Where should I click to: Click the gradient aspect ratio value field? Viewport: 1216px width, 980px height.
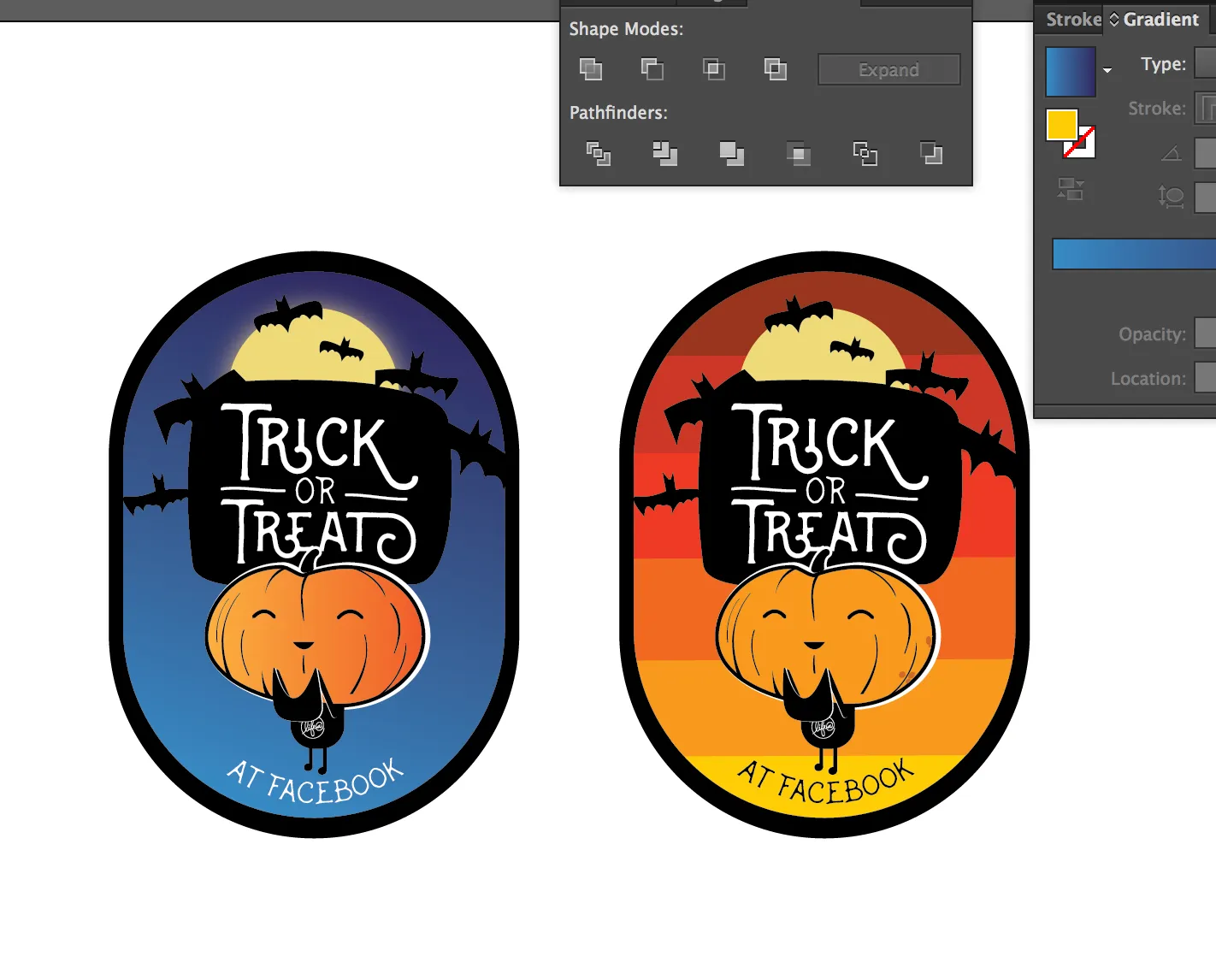(x=1205, y=198)
